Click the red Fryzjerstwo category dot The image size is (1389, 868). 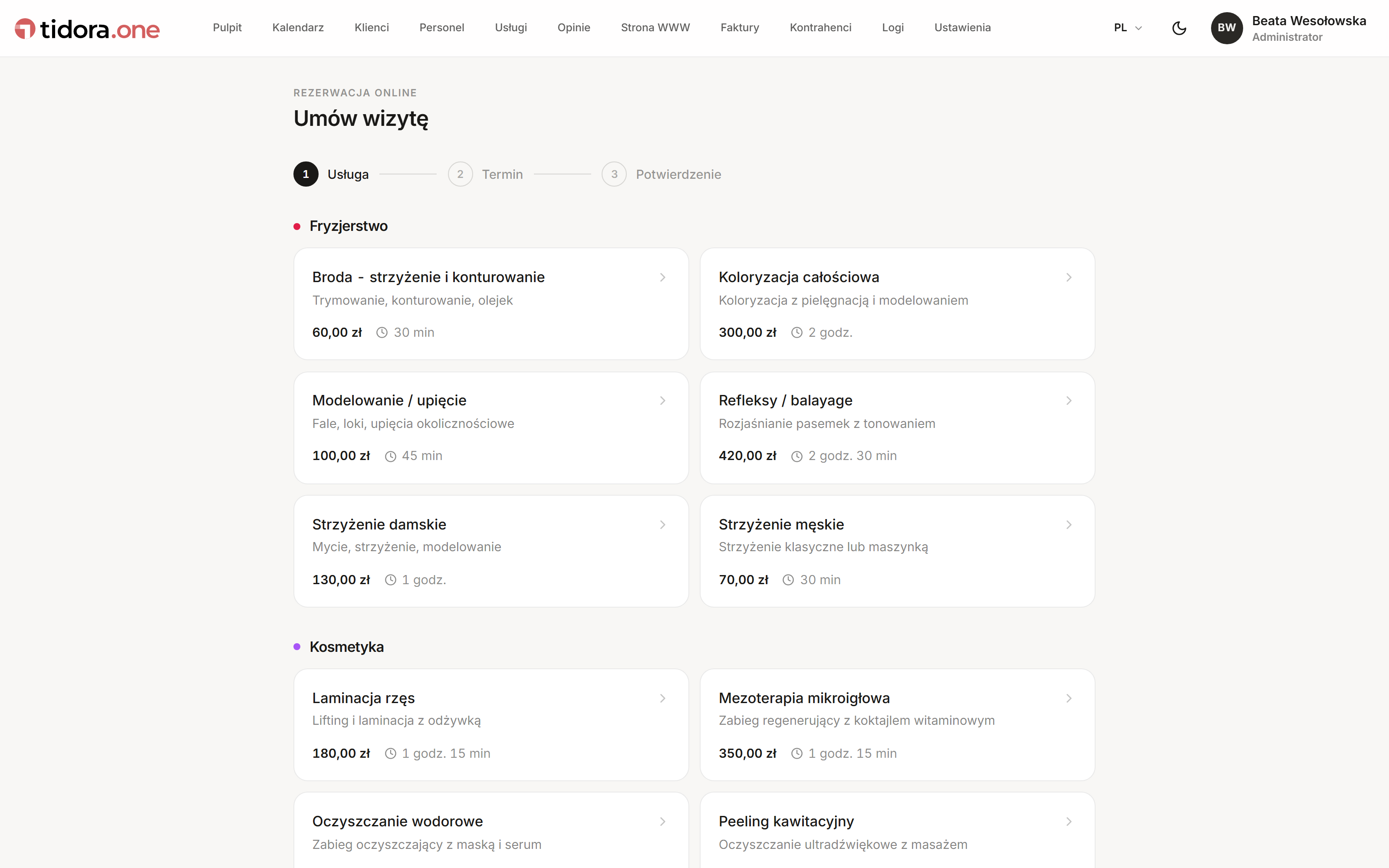pos(297,226)
